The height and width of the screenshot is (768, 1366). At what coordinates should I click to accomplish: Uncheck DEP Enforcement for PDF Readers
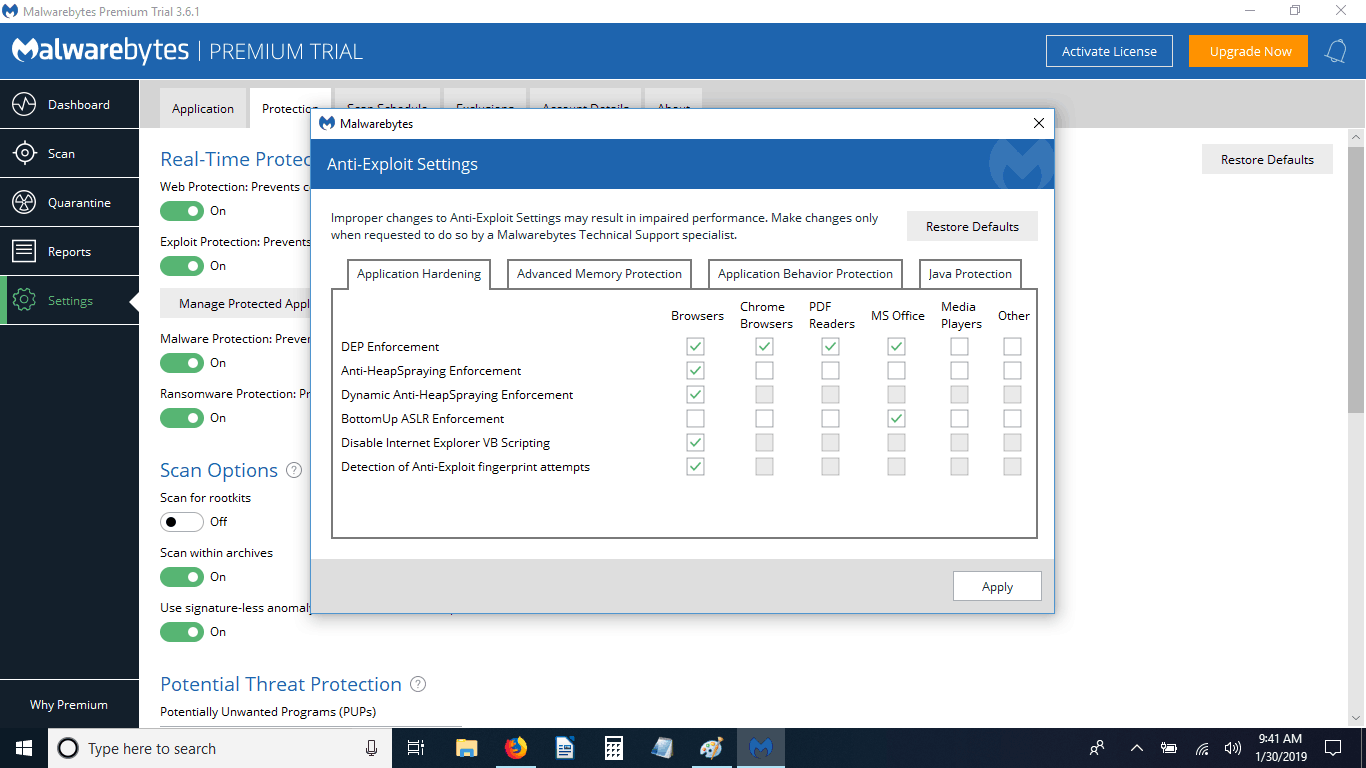coord(830,347)
